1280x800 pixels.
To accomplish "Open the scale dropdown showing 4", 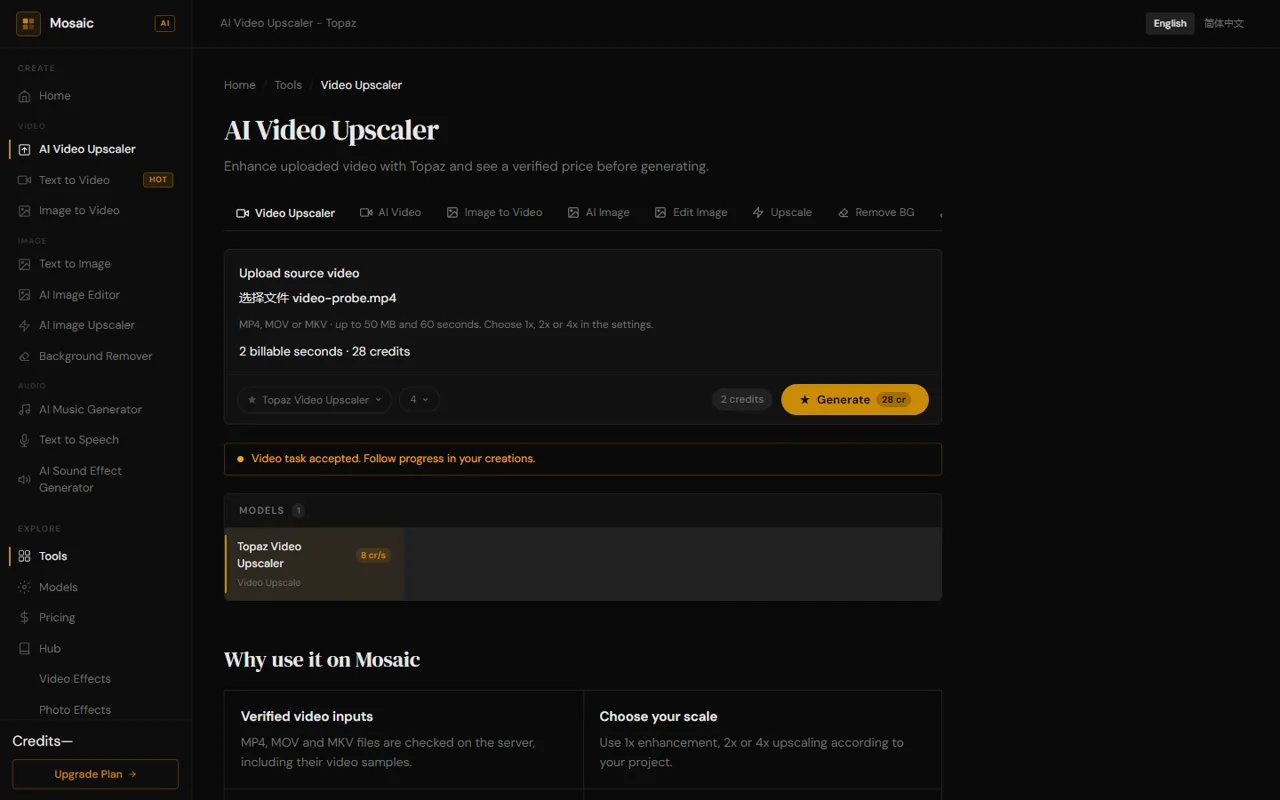I will (x=419, y=400).
